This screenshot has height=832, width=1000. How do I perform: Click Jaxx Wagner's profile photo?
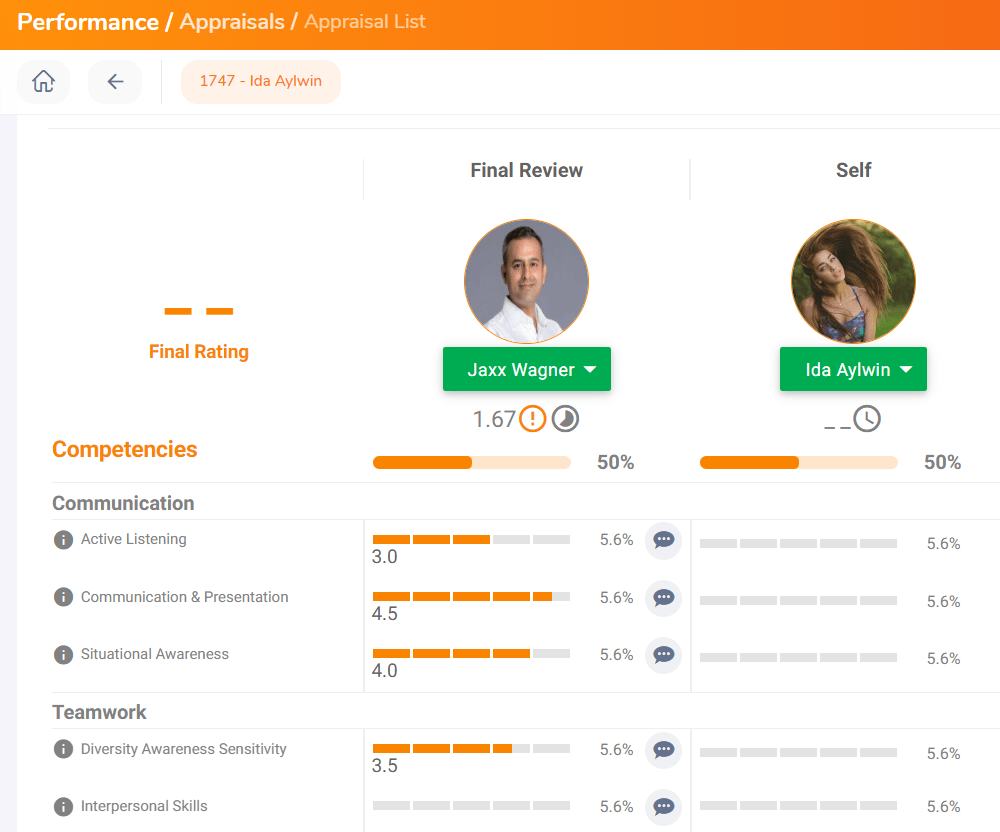click(526, 281)
